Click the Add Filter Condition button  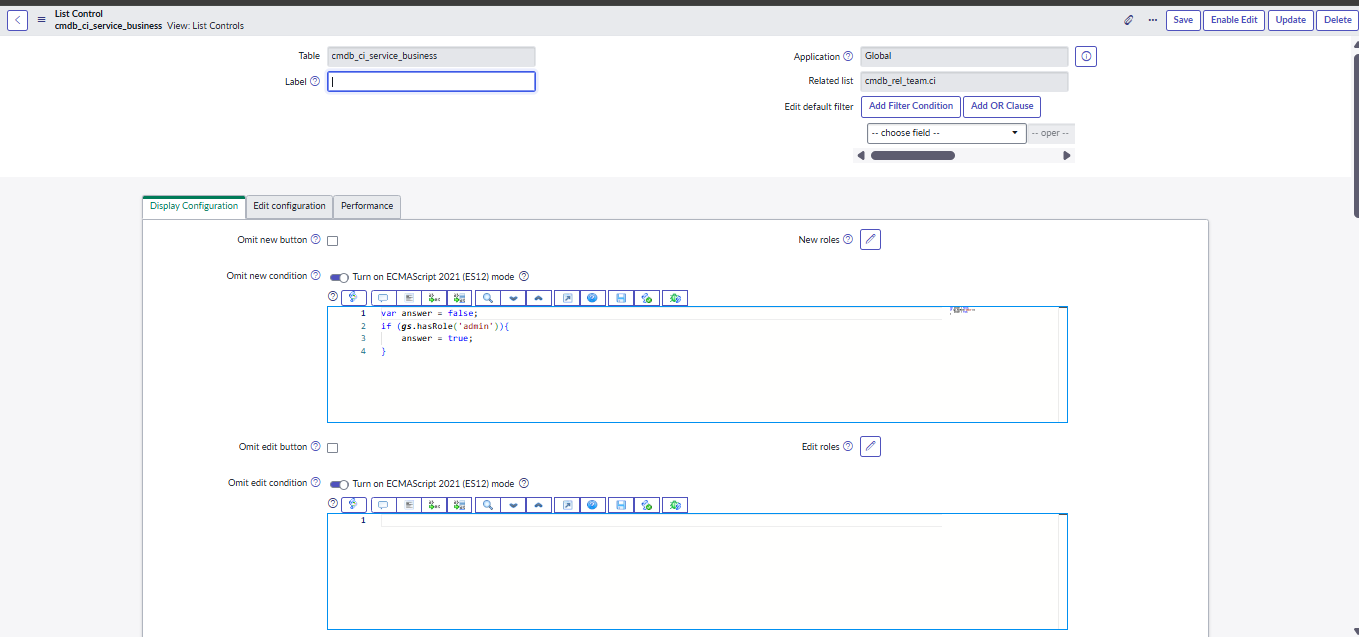[x=910, y=106]
